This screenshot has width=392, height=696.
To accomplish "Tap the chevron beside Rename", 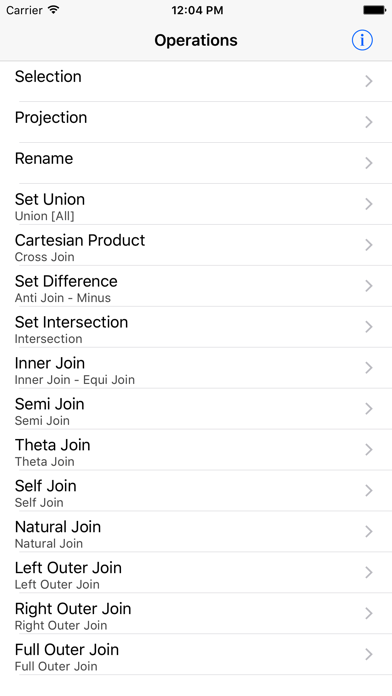I will click(368, 163).
